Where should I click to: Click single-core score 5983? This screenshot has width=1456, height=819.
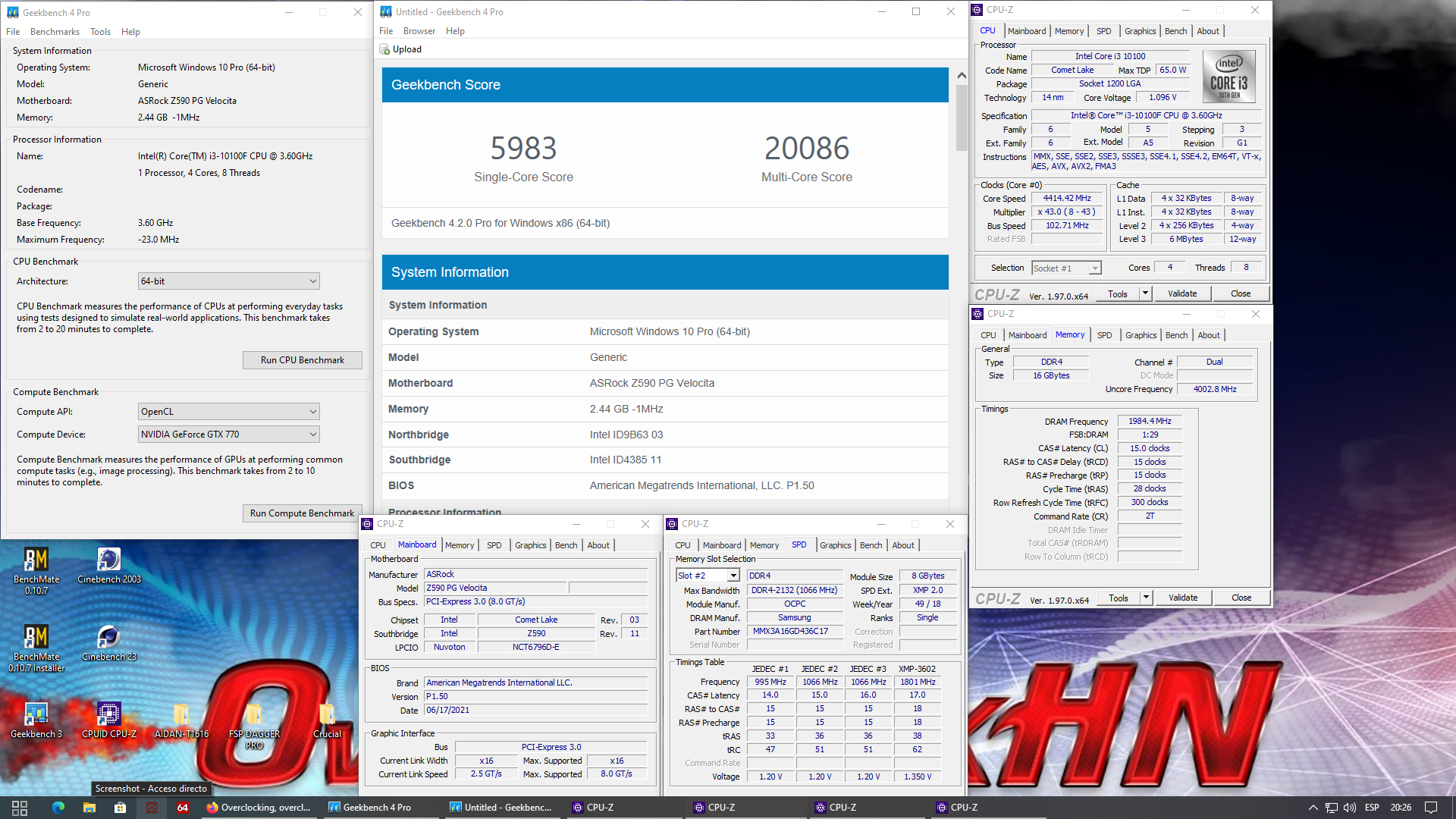click(523, 148)
